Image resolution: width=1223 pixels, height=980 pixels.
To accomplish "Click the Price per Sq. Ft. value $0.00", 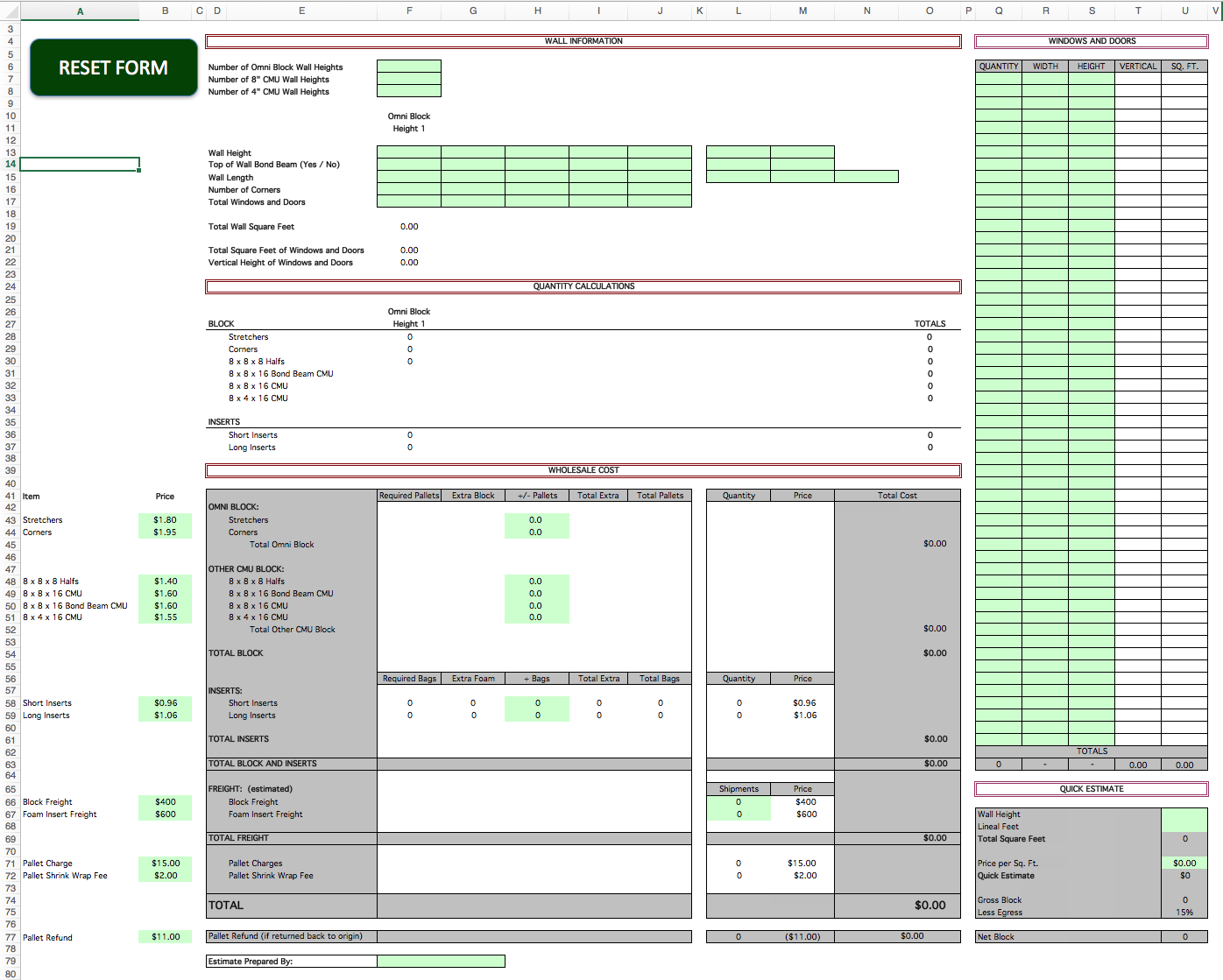I will coord(1184,864).
